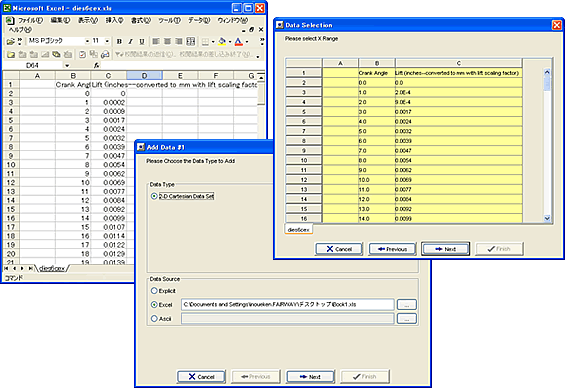The width and height of the screenshot is (565, 388).
Task: Click Next in Add Data #1 dialog
Action: 310,377
